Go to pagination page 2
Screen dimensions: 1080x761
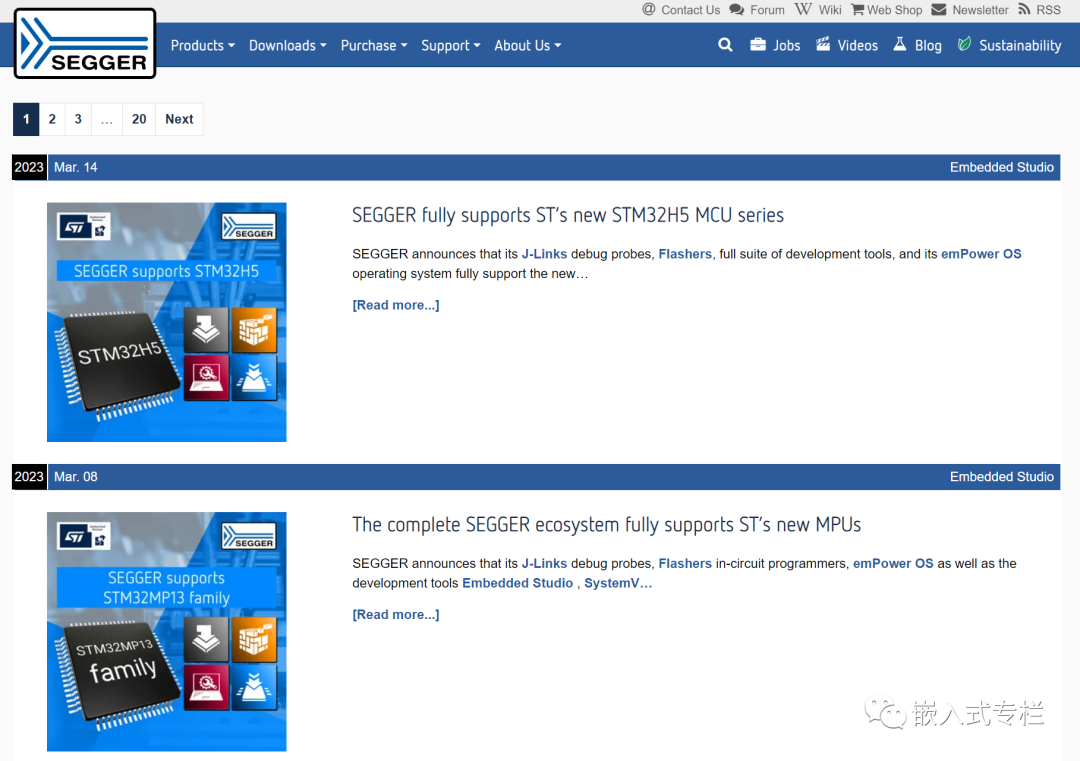coord(52,119)
